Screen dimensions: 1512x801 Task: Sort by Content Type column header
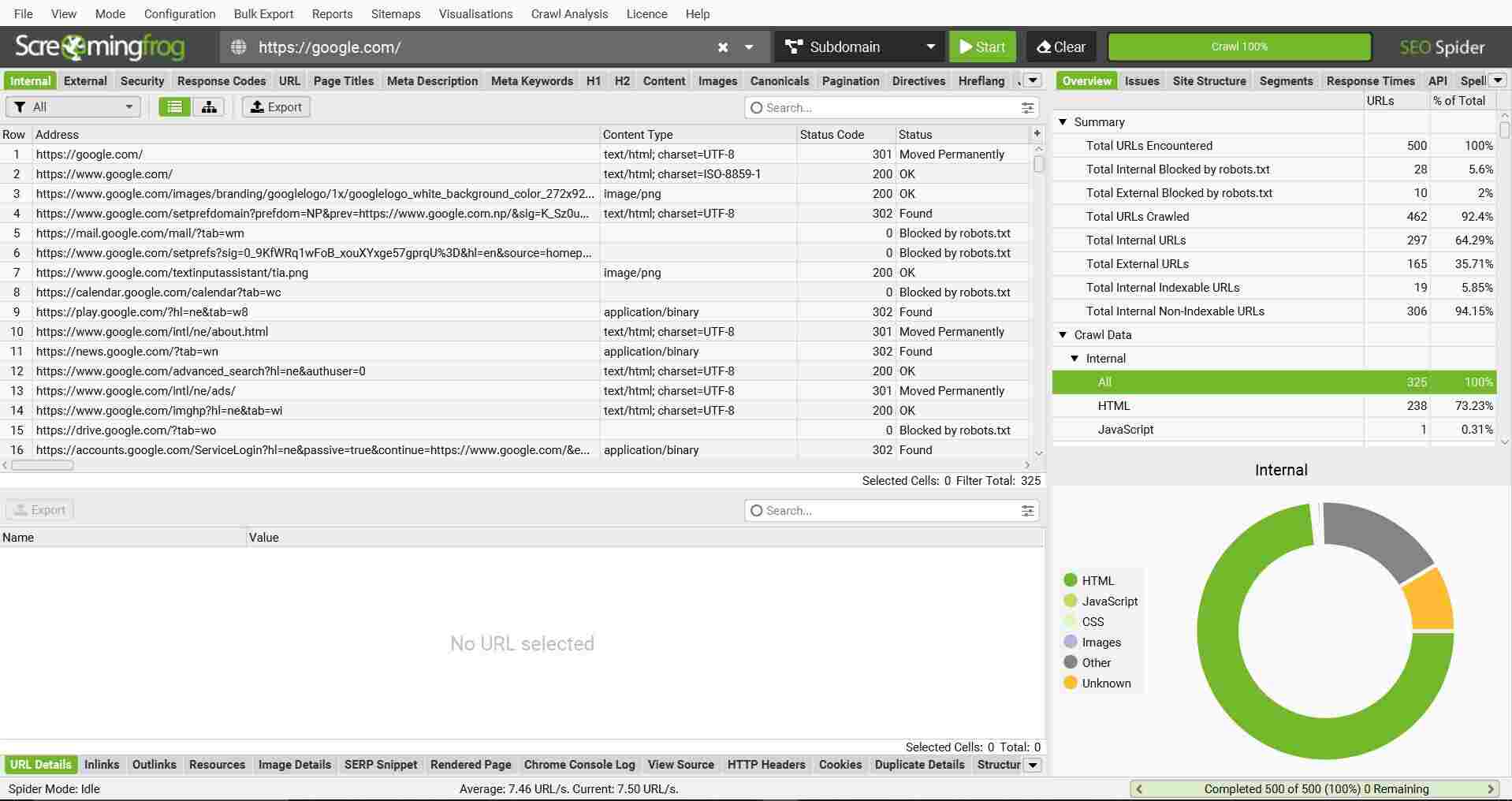(698, 135)
